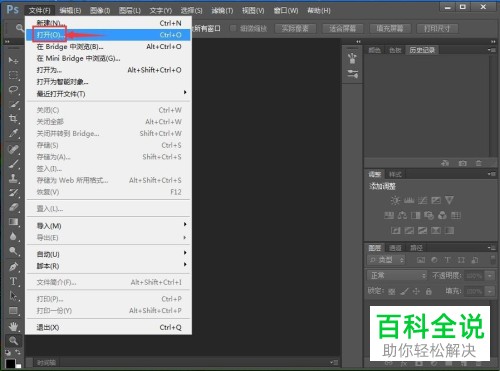500x371 pixels.
Task: Toggle lock transparent pixels
Action: click(x=392, y=292)
